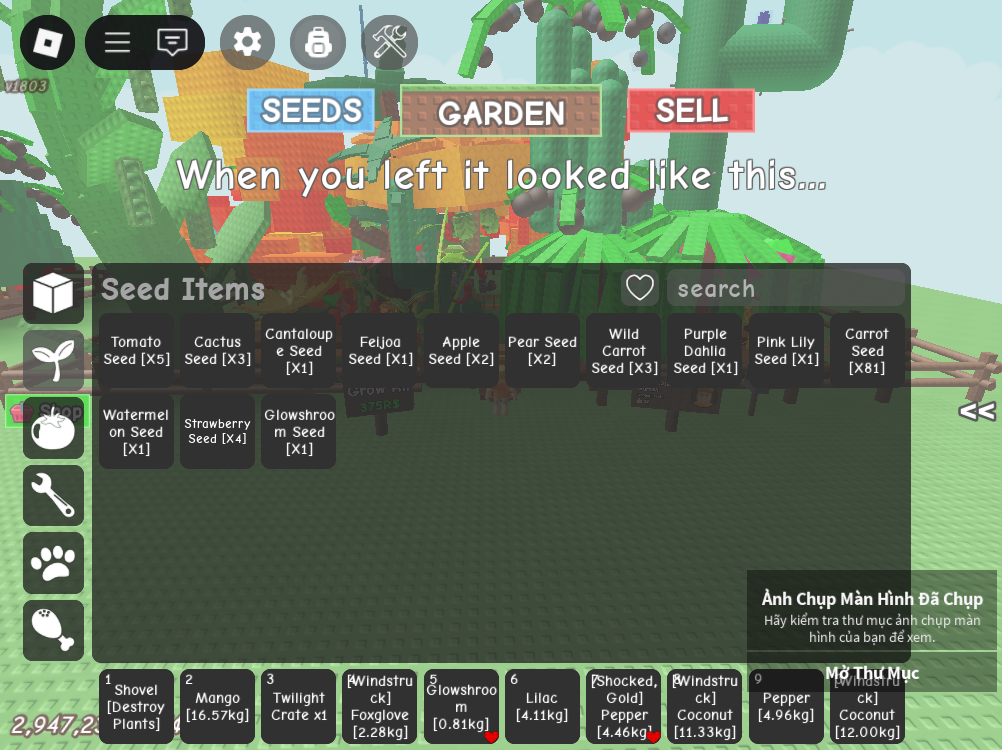This screenshot has height=750, width=1002.
Task: Go to the GARDEN button
Action: click(501, 112)
